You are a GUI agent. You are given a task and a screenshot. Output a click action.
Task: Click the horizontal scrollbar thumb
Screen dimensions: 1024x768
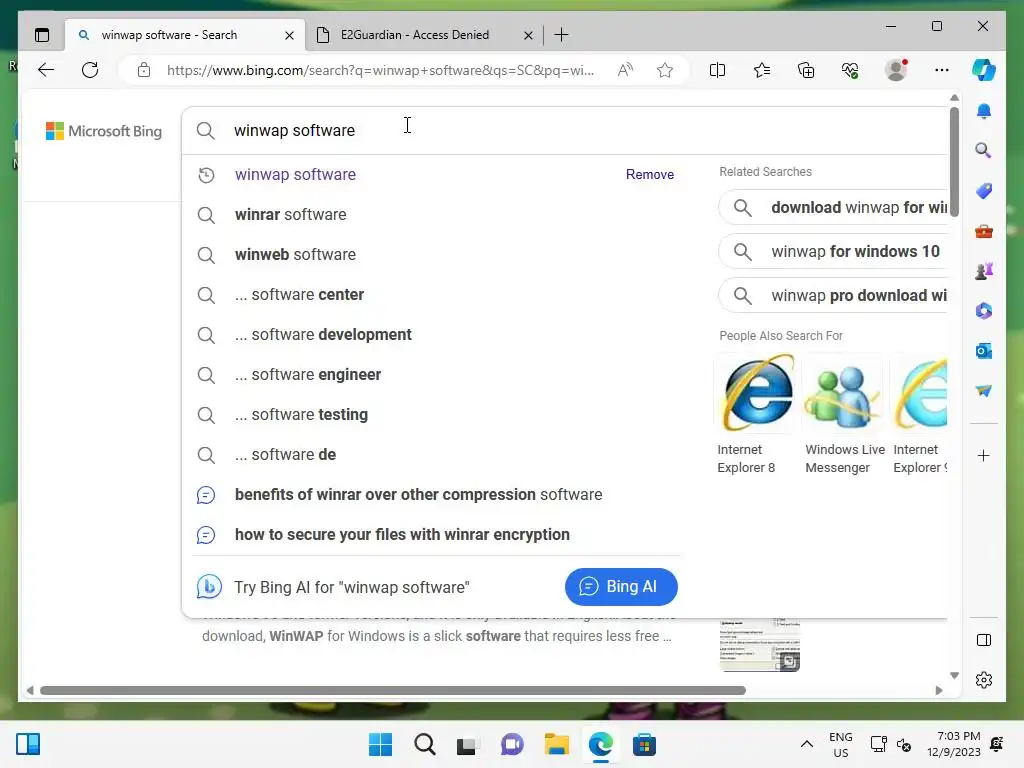392,690
